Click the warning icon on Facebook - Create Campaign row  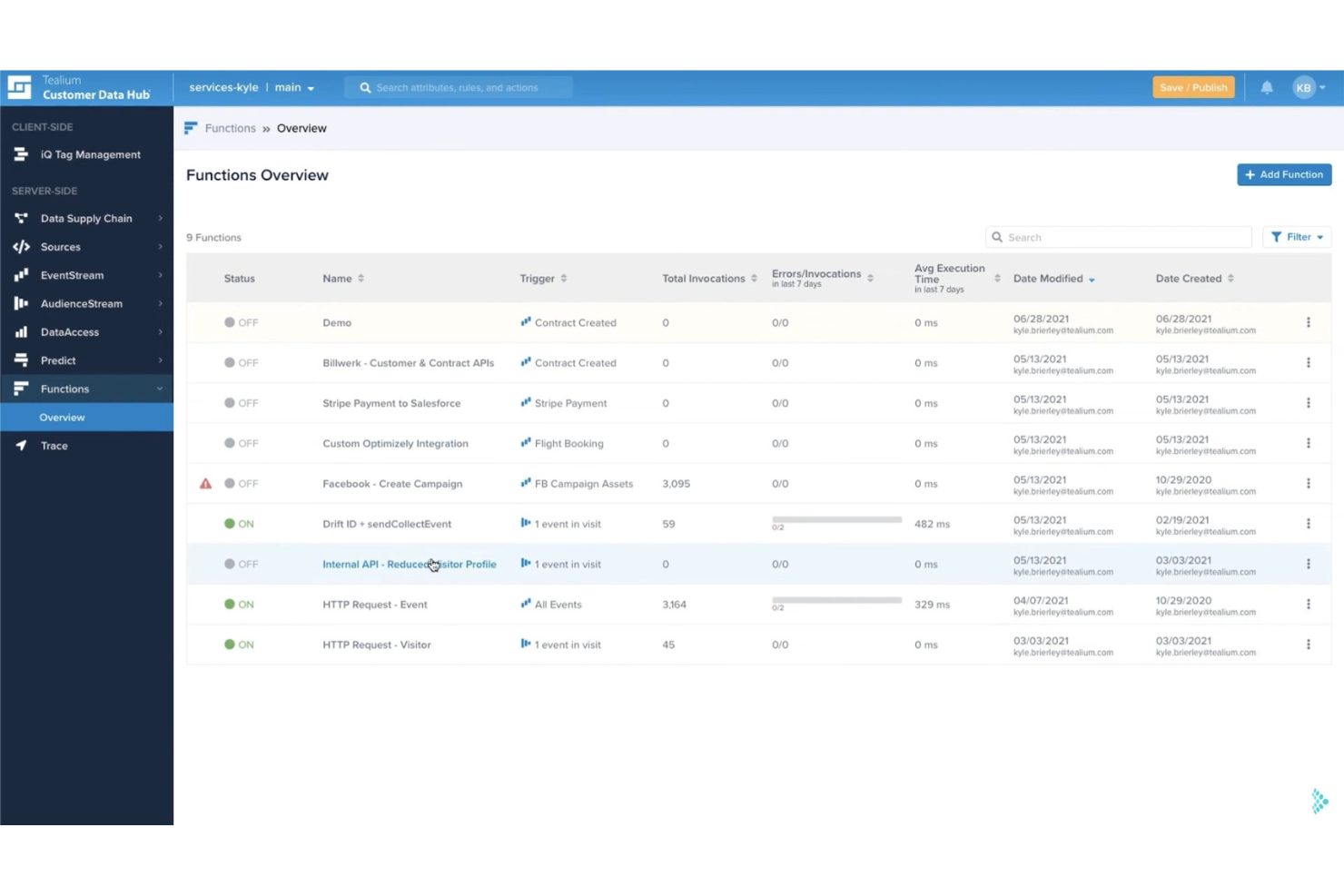[x=205, y=483]
